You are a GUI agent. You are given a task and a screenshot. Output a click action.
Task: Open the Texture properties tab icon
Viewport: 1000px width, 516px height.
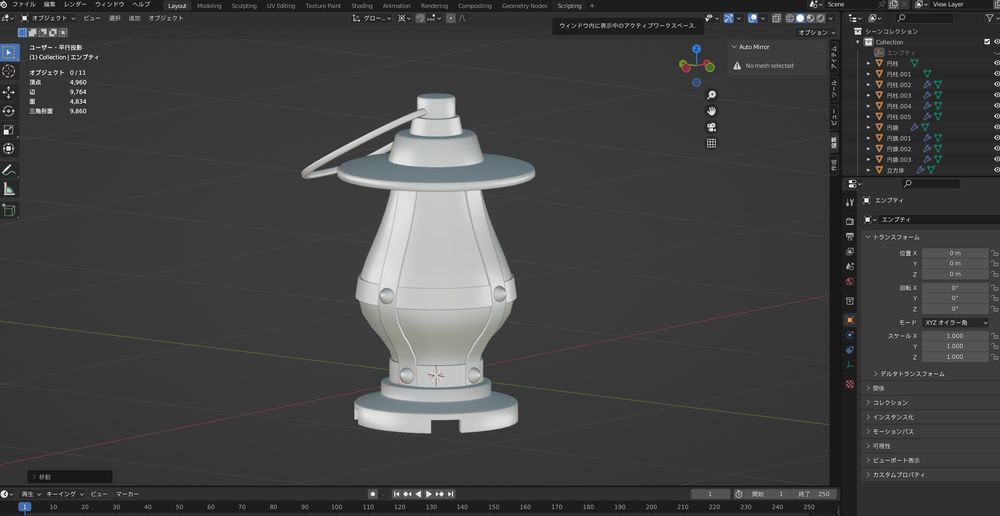849,384
